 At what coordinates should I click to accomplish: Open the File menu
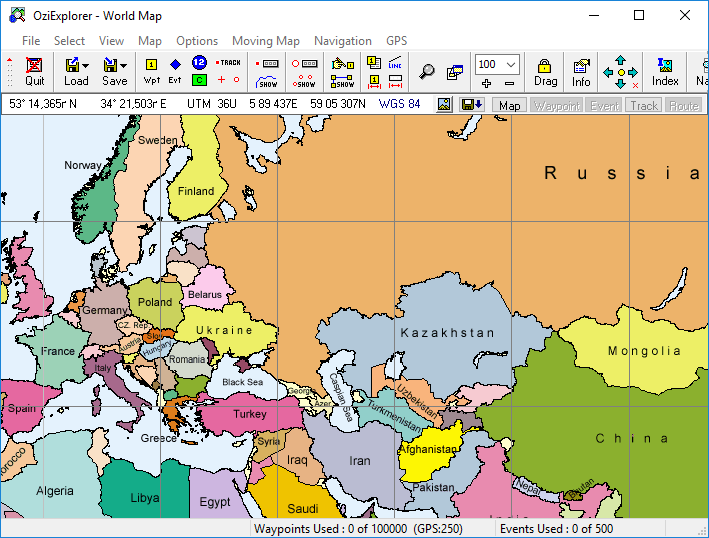click(x=31, y=41)
